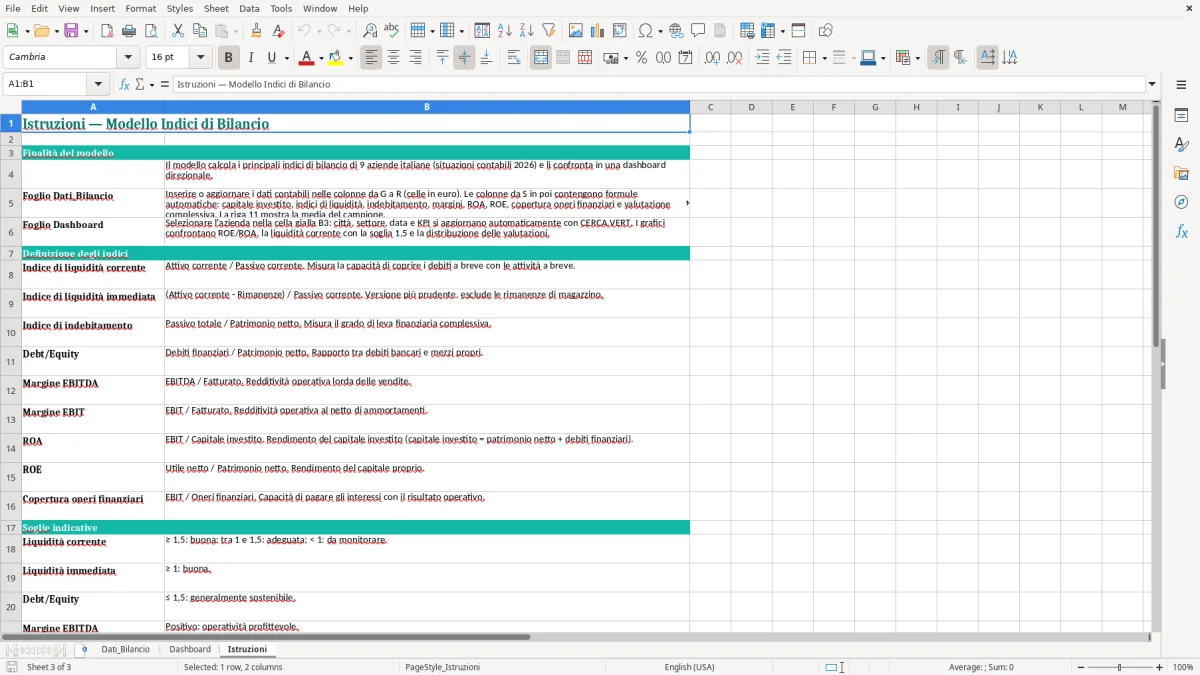The height and width of the screenshot is (675, 1200).
Task: Click PageStyle_Istruzioni in the status bar
Action: pos(442,667)
